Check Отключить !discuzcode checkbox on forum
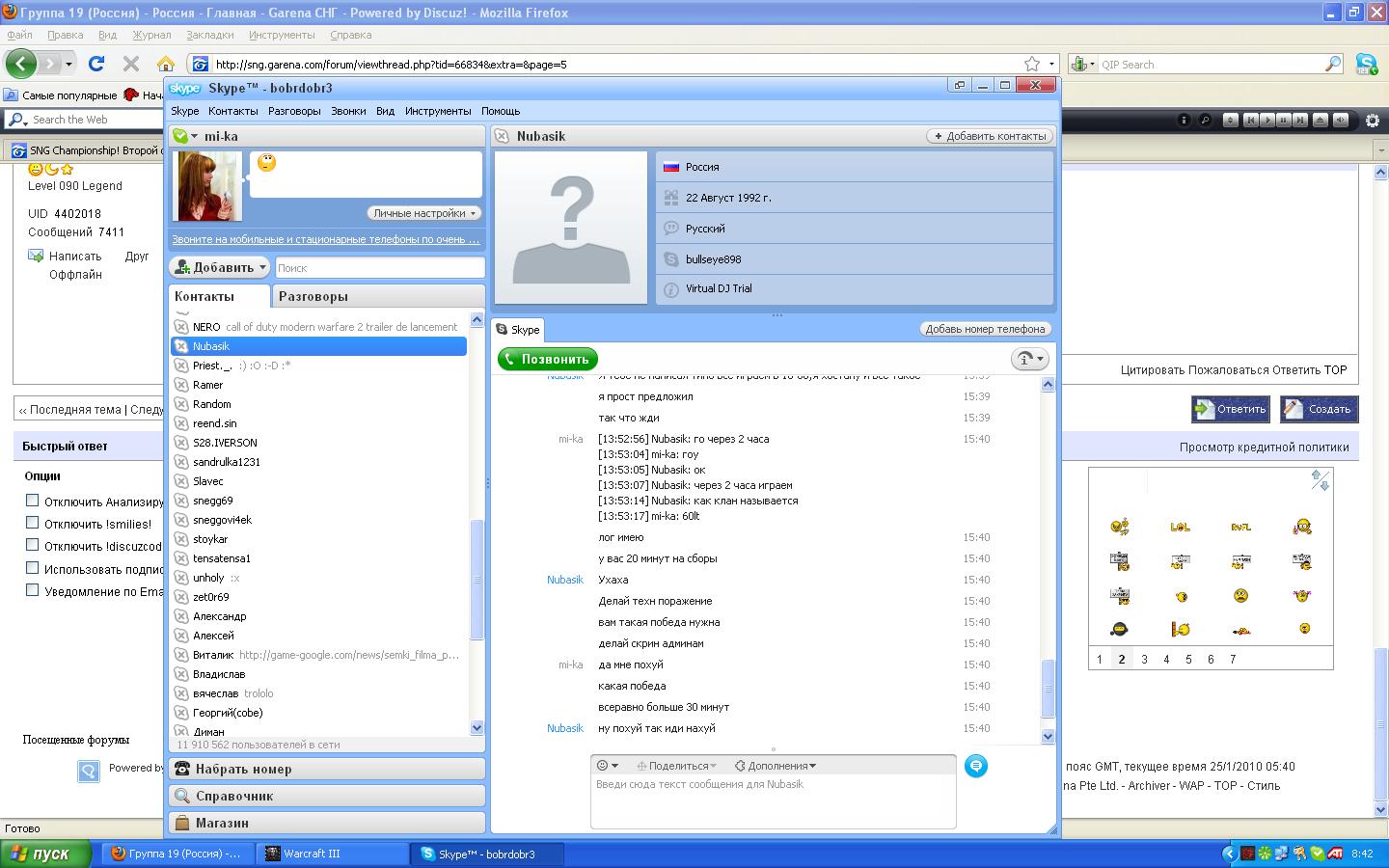This screenshot has height=868, width=1389. [x=33, y=545]
